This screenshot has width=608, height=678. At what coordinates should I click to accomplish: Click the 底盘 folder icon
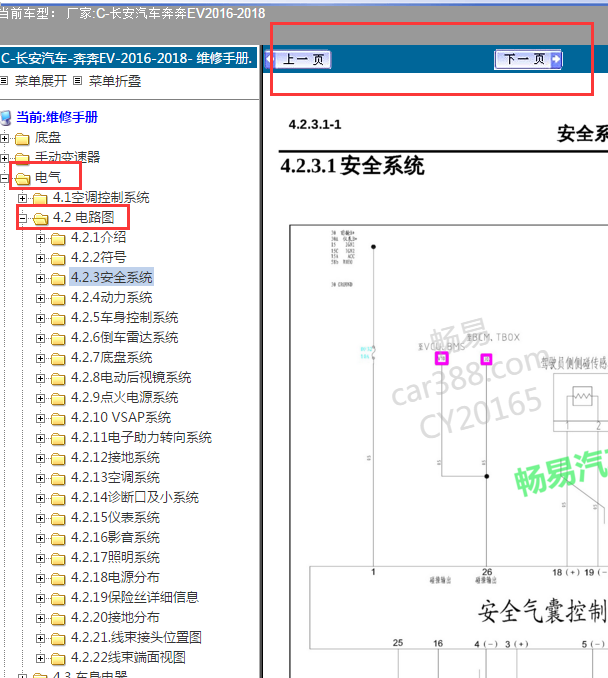(22, 139)
